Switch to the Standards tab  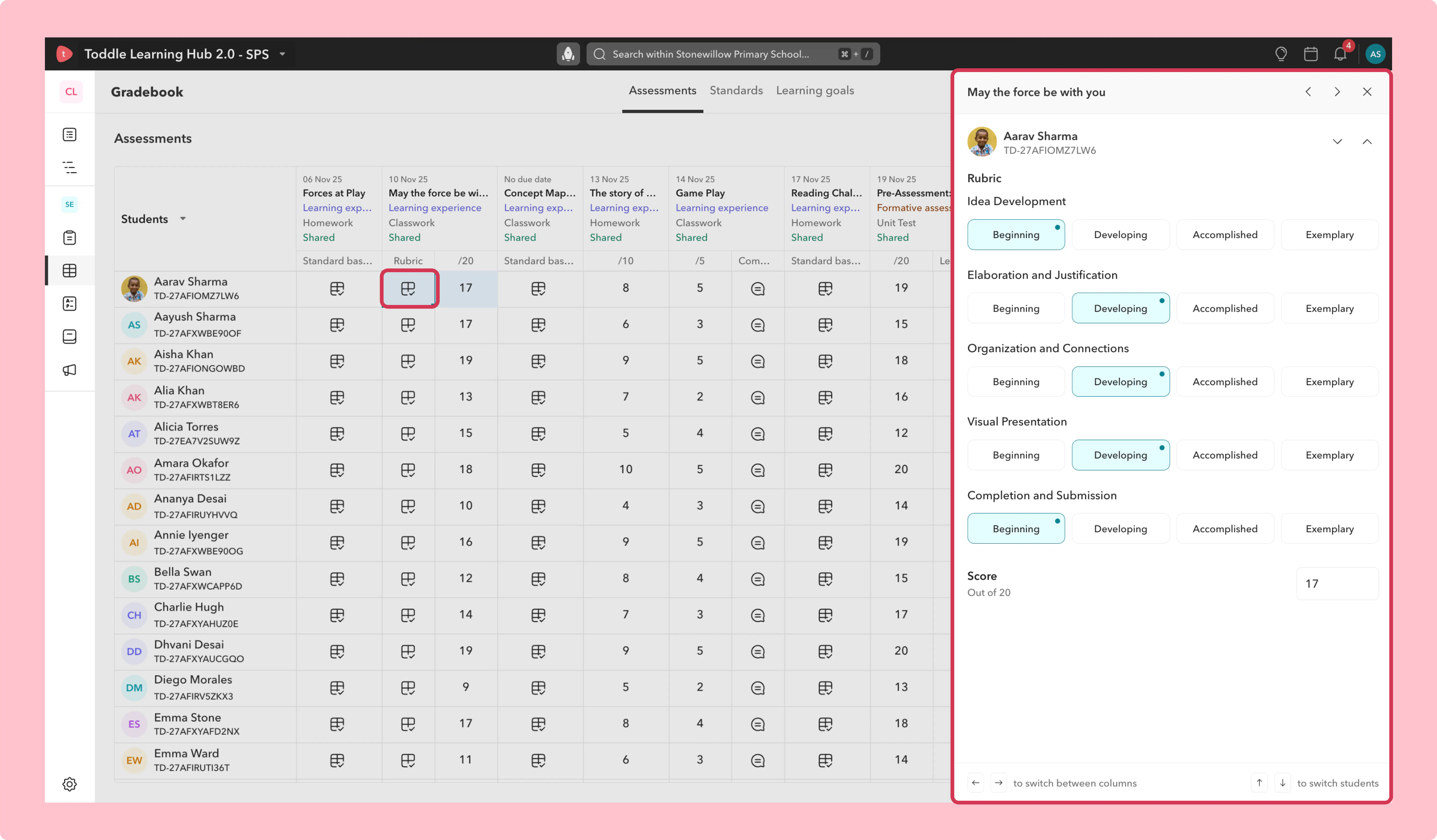[736, 91]
